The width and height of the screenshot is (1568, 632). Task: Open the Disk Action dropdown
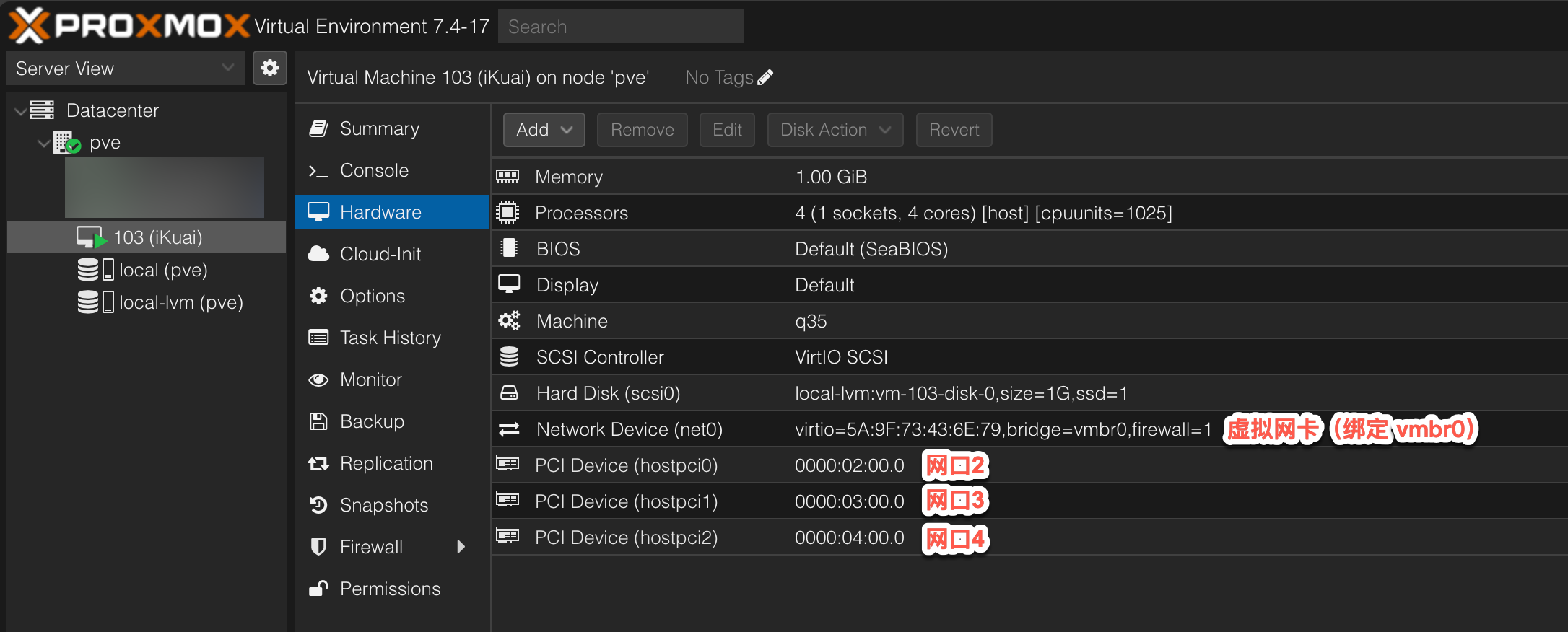835,130
